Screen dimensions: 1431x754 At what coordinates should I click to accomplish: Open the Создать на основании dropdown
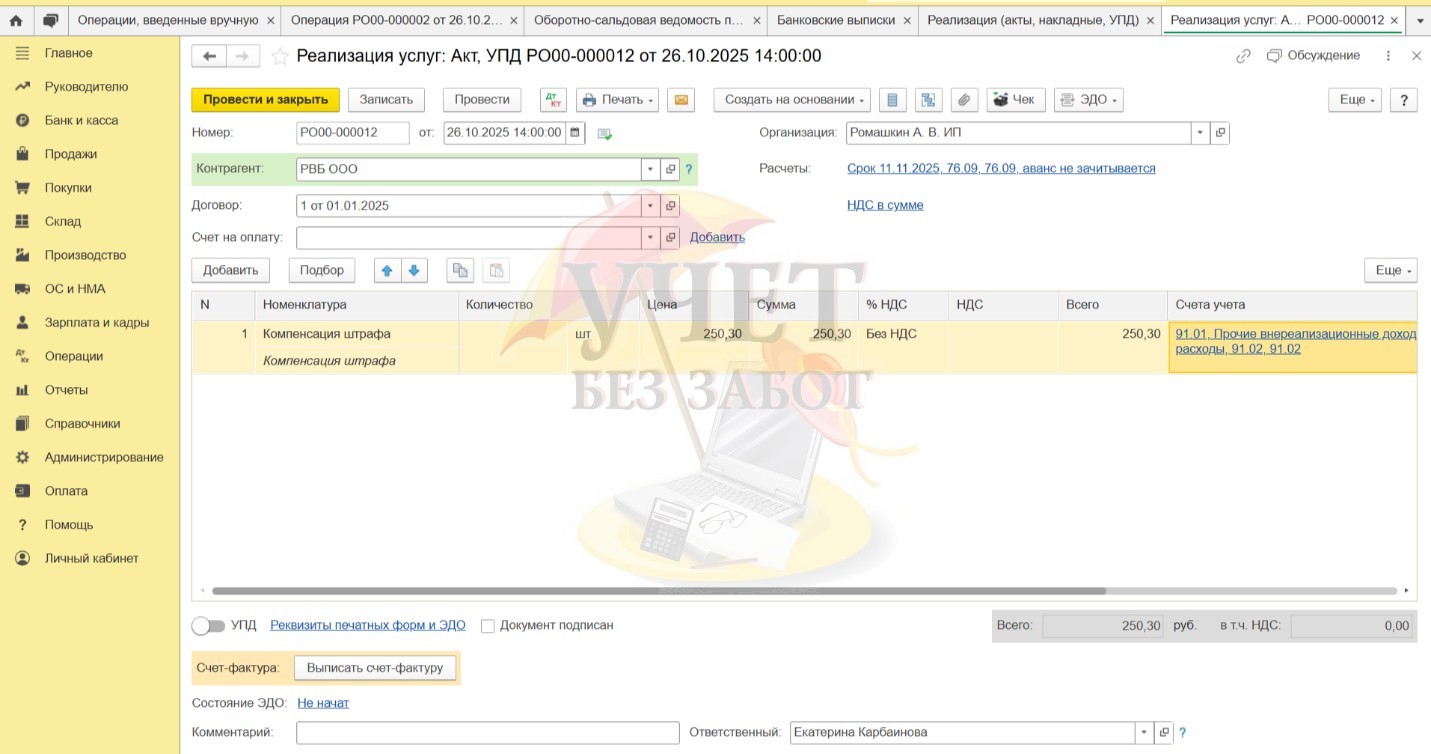tap(791, 100)
